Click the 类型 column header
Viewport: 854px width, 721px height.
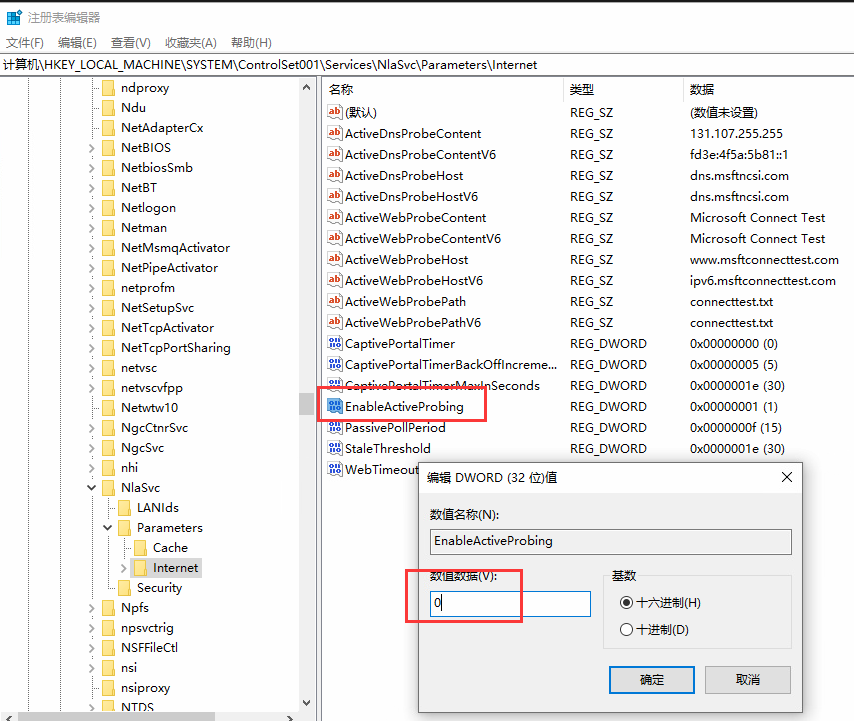[x=623, y=89]
